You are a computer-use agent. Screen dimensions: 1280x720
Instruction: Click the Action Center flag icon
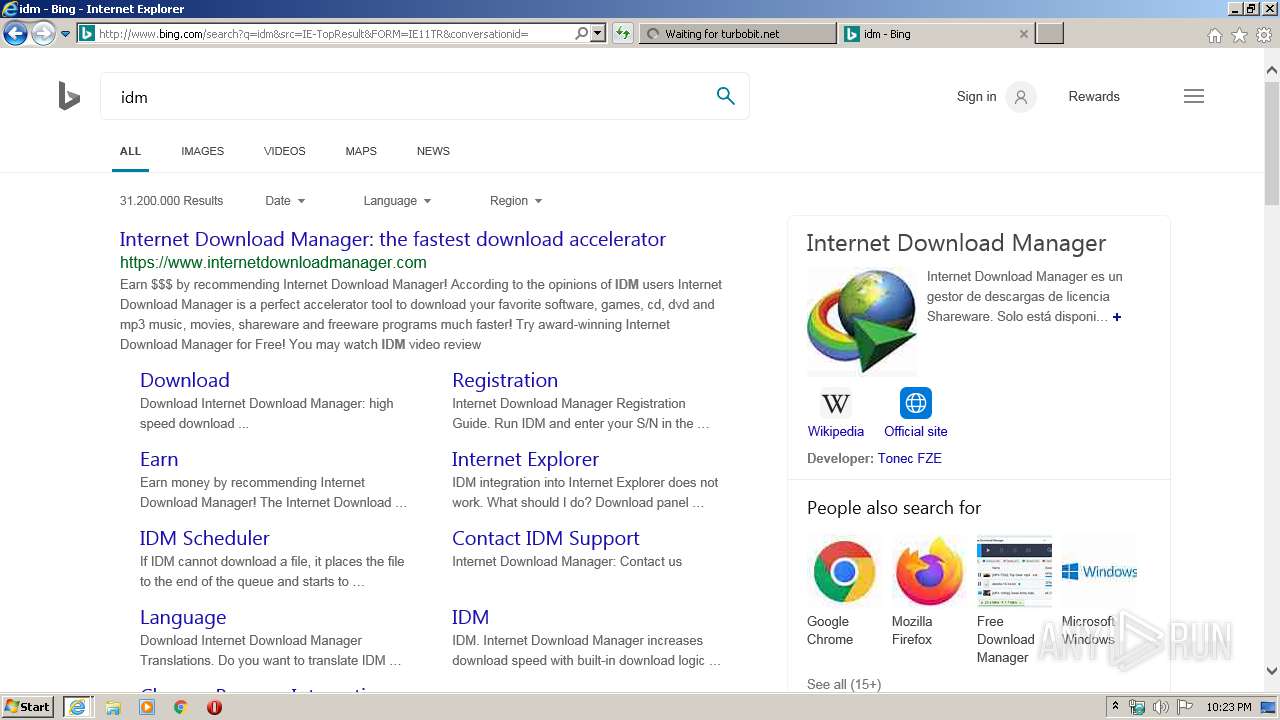click(1185, 707)
